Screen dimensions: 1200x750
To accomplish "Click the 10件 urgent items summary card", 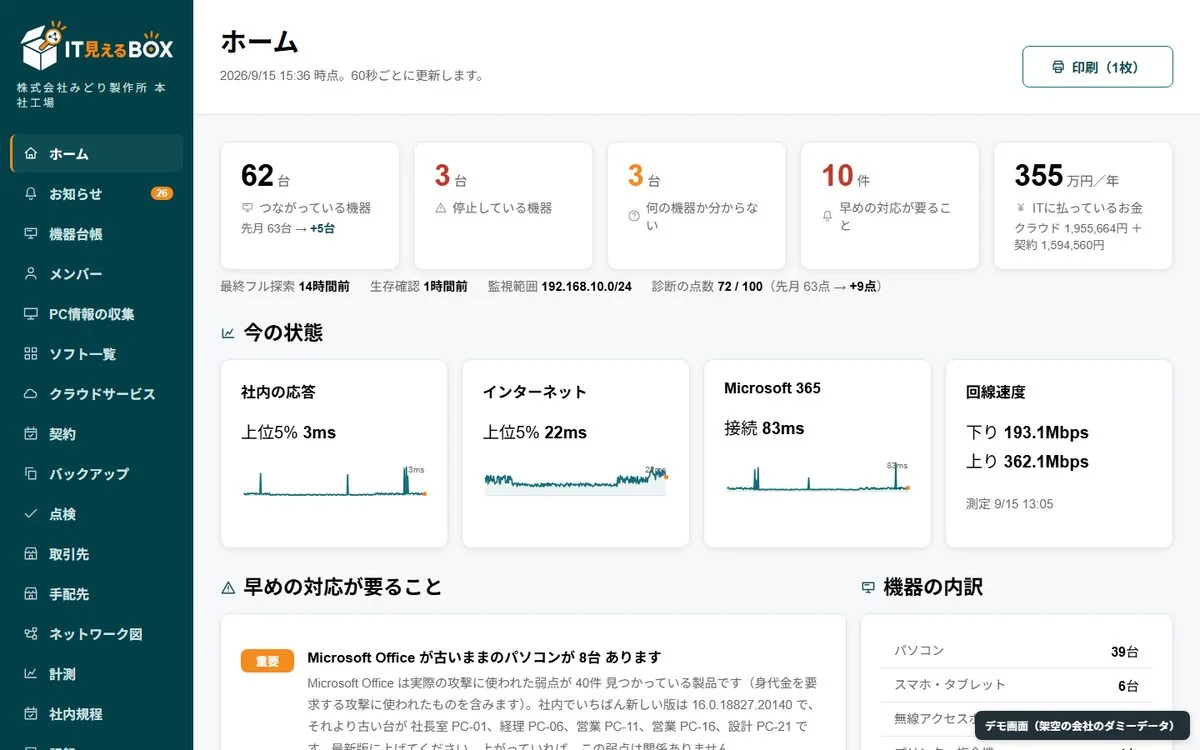I will 889,206.
